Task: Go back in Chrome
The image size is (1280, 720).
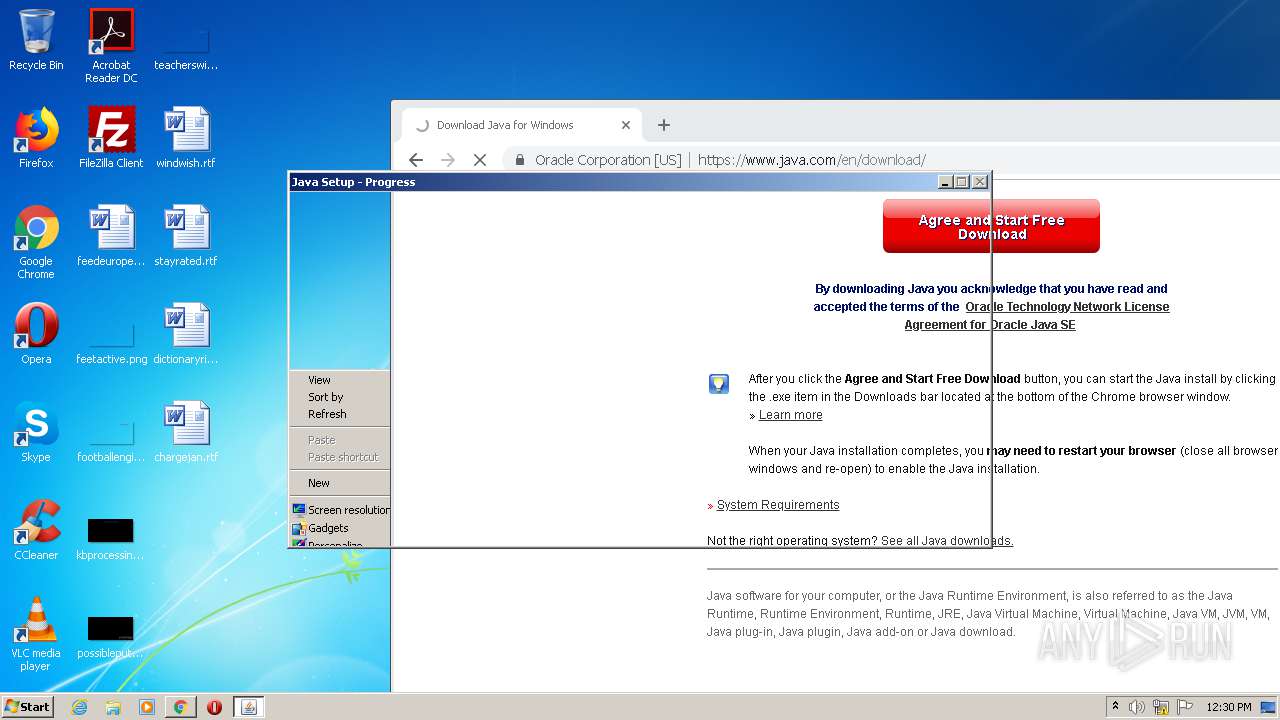Action: (416, 160)
